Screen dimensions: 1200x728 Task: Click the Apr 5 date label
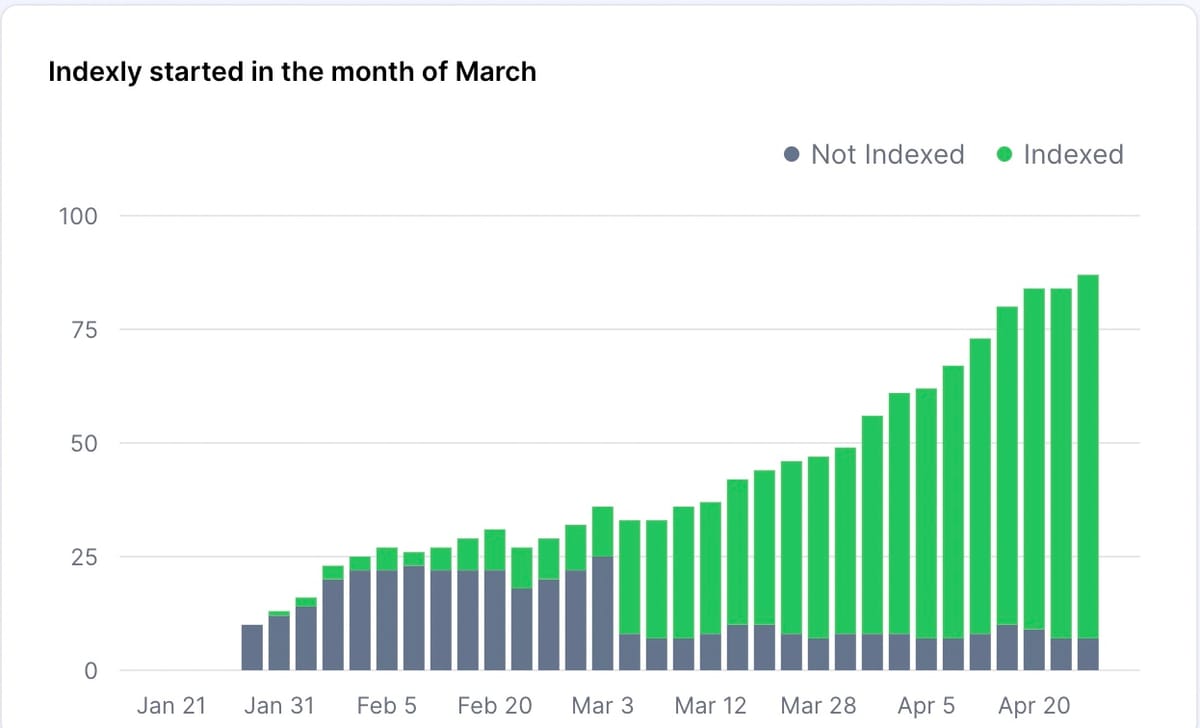926,706
